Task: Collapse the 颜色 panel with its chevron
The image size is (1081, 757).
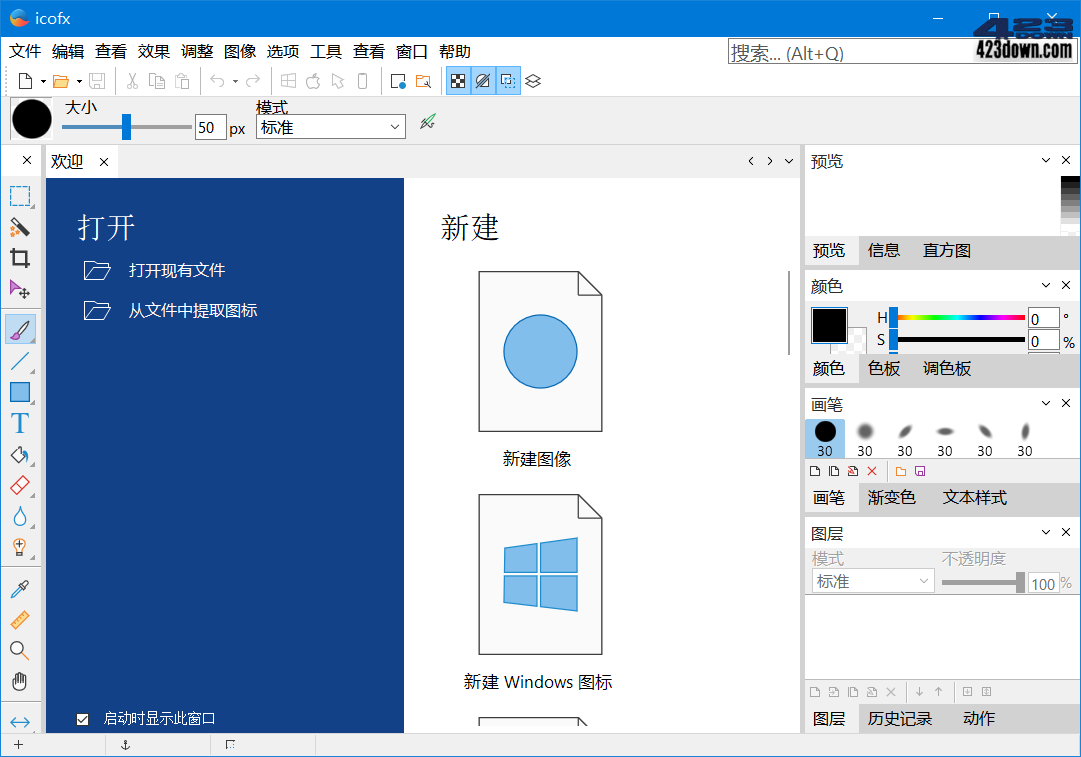Action: click(x=1045, y=286)
